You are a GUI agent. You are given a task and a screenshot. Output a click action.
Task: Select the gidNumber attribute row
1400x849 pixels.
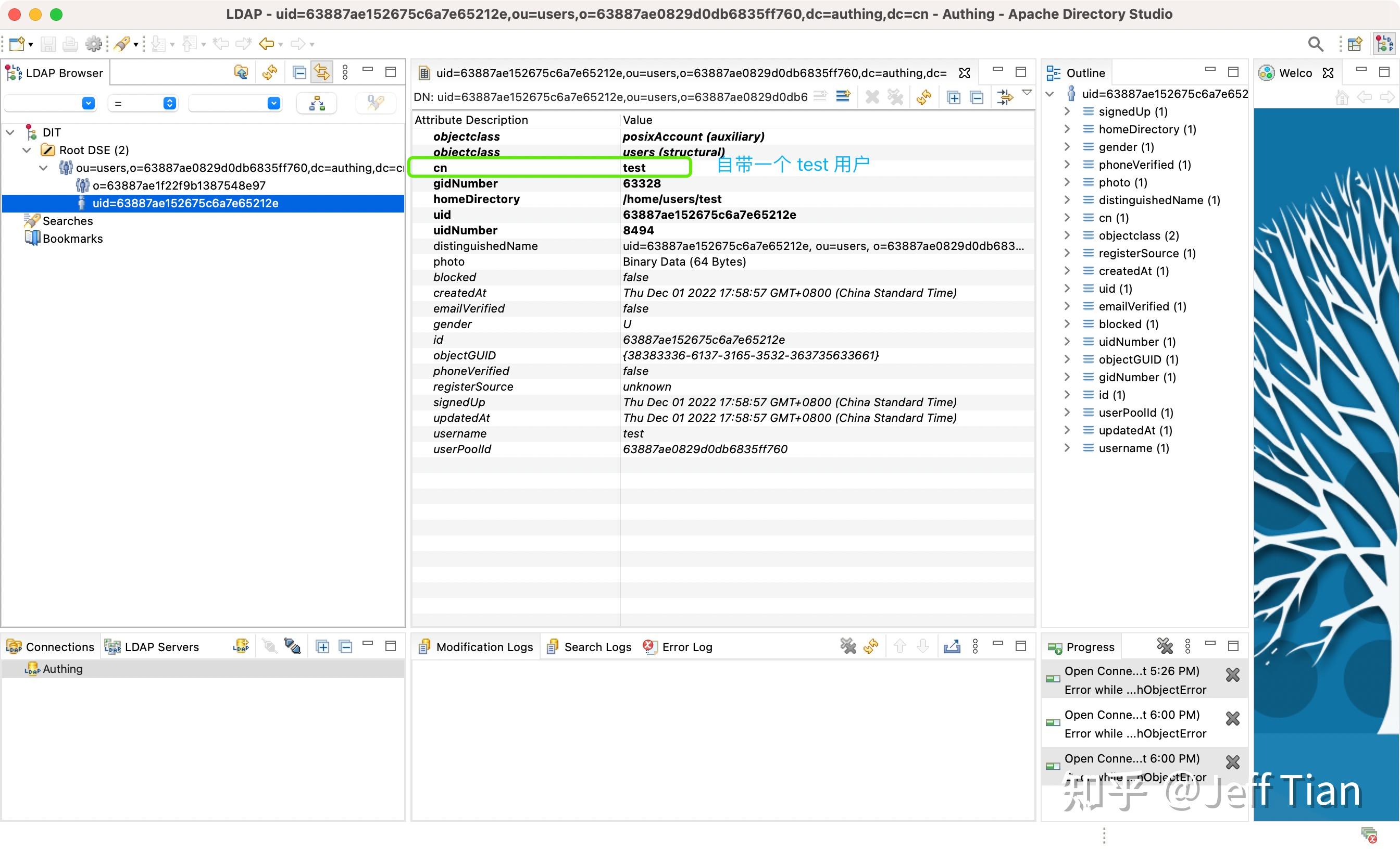[465, 183]
